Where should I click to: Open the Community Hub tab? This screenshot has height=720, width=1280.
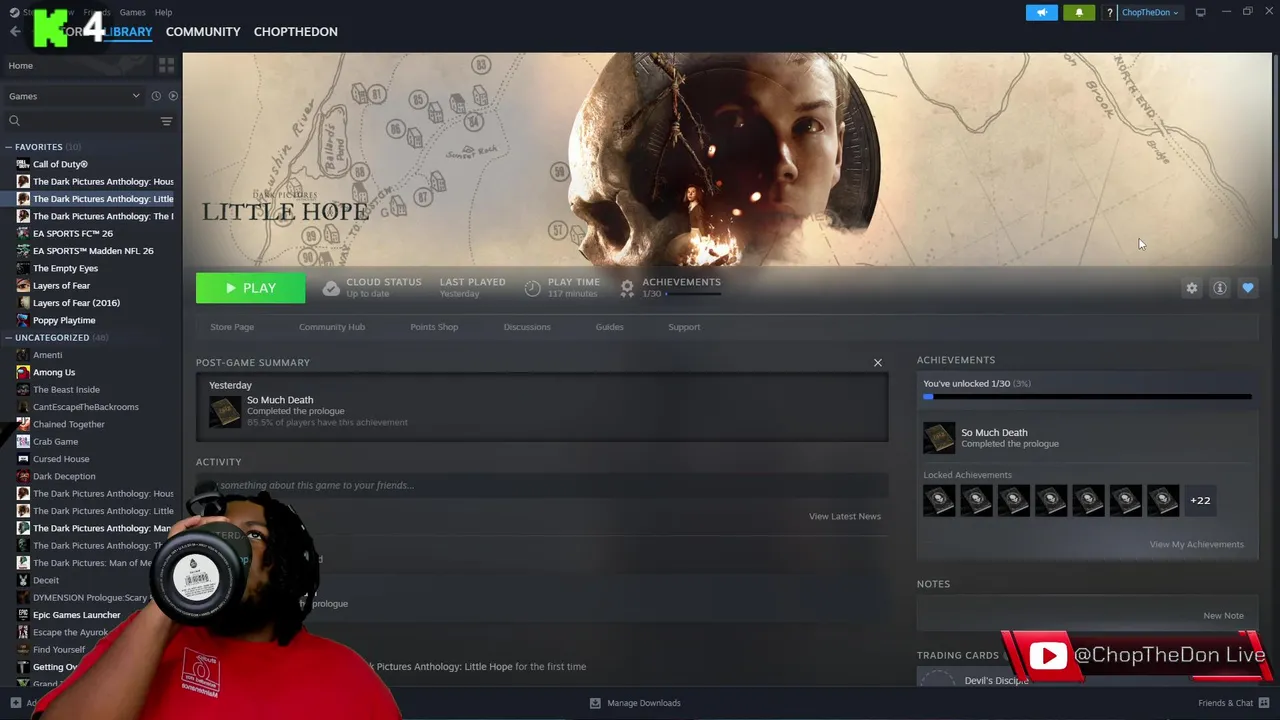(332, 327)
